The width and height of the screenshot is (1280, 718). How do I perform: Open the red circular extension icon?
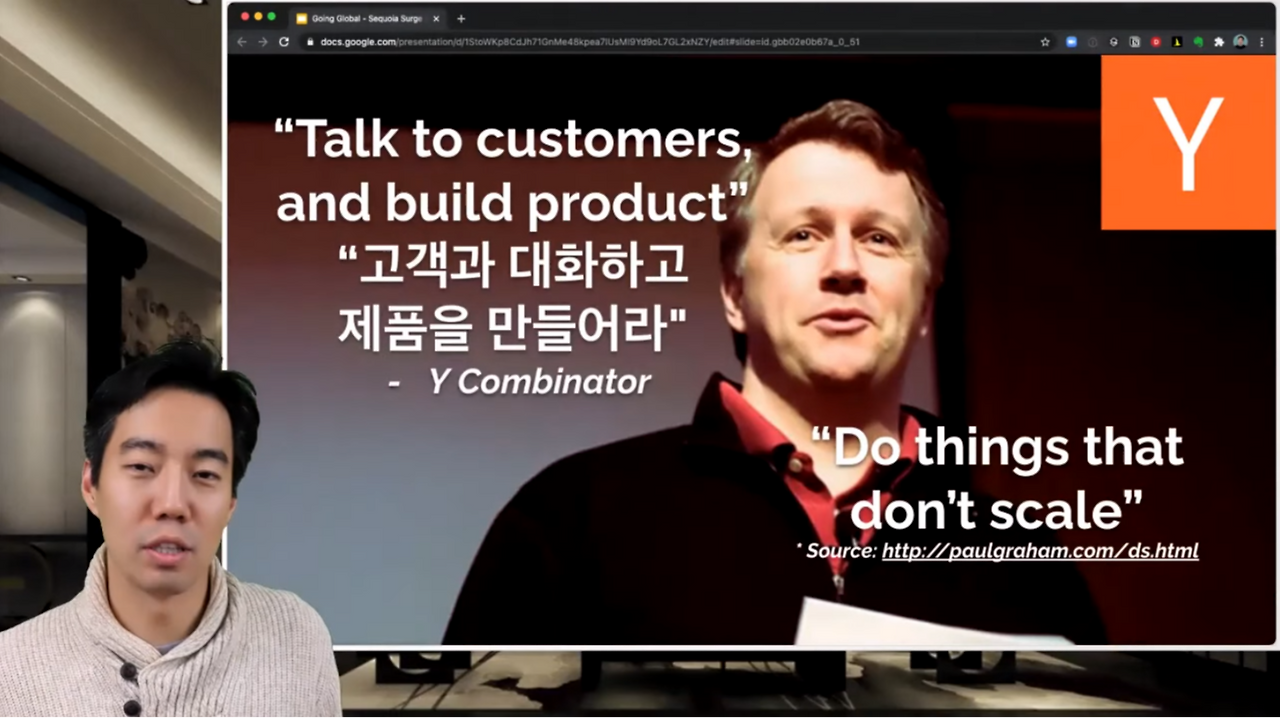tap(1156, 42)
